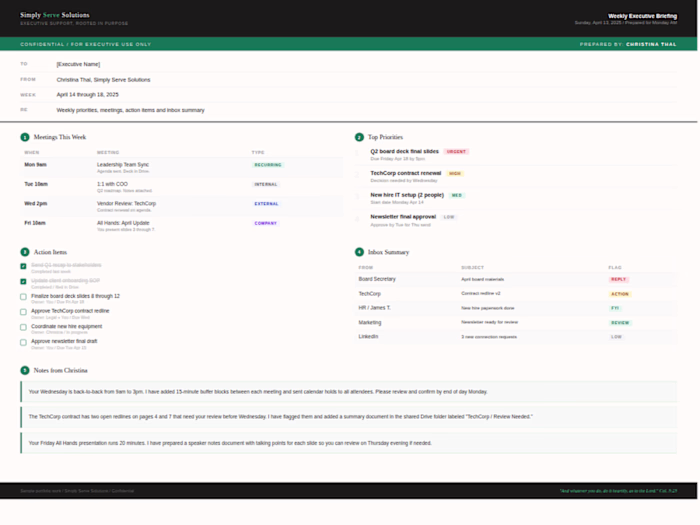The height and width of the screenshot is (525, 700).
Task: Click the LOW tag on Newsletter final approval
Action: coord(449,217)
